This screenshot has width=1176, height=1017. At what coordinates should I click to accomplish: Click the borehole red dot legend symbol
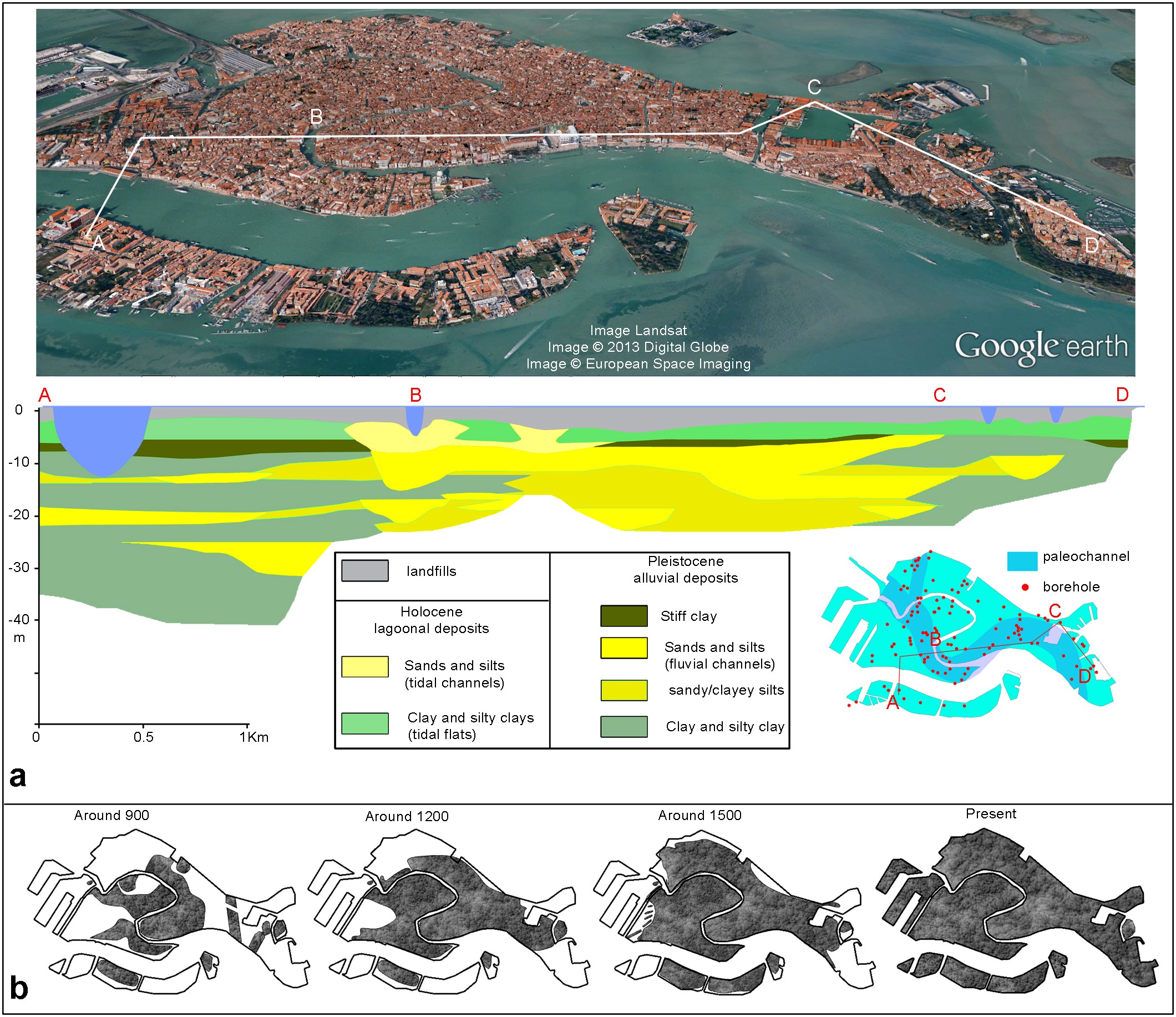click(1025, 587)
